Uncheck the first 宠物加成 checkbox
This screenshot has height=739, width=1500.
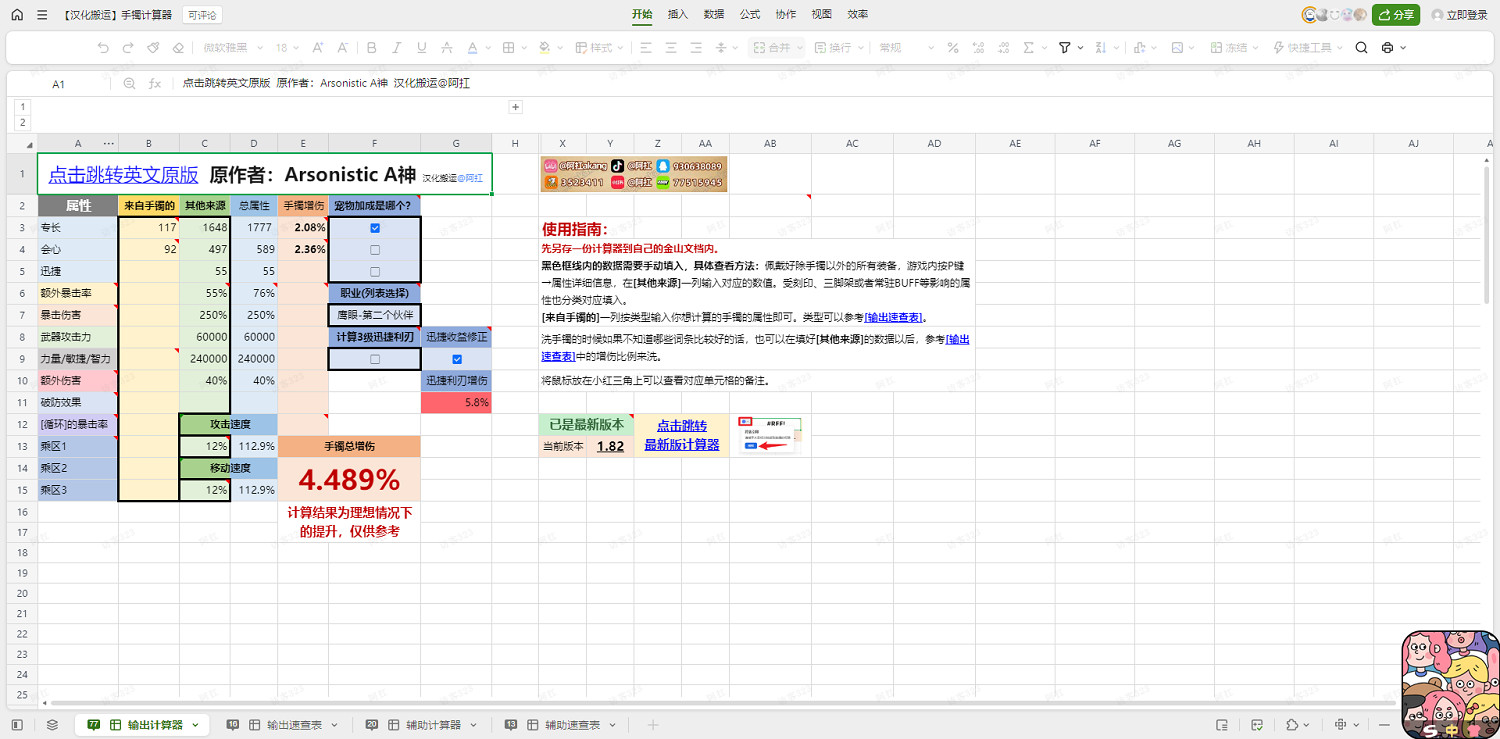tap(374, 227)
